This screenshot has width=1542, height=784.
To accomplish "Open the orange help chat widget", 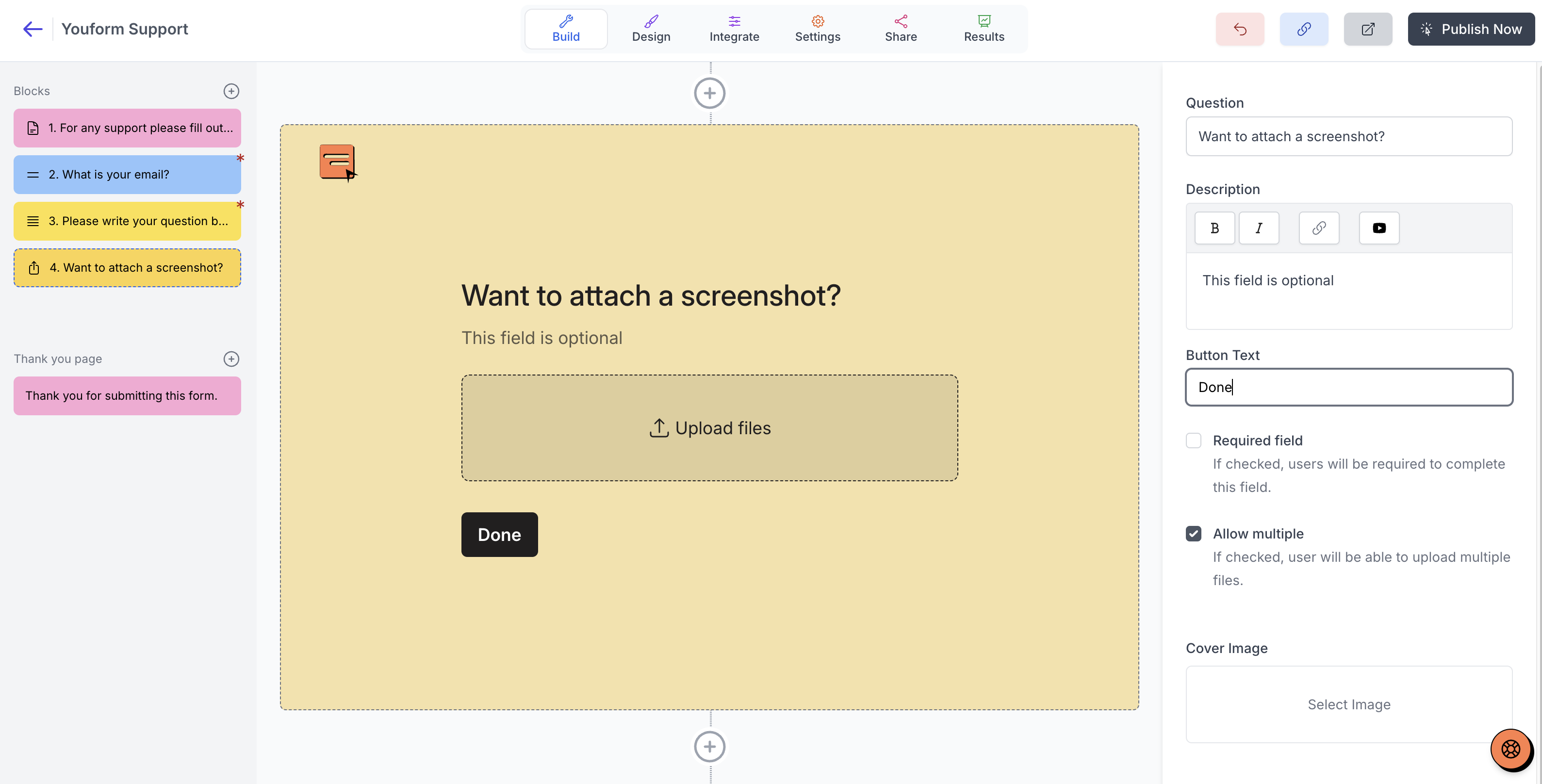I will click(1511, 749).
